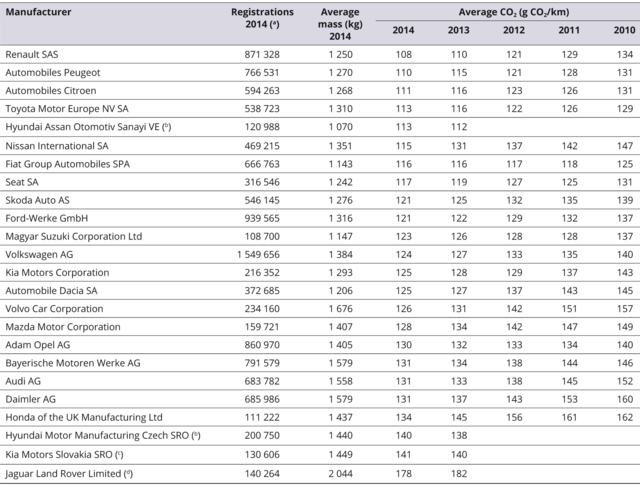Click the Manufacturer column header
The image size is (640, 489).
[x=38, y=12]
